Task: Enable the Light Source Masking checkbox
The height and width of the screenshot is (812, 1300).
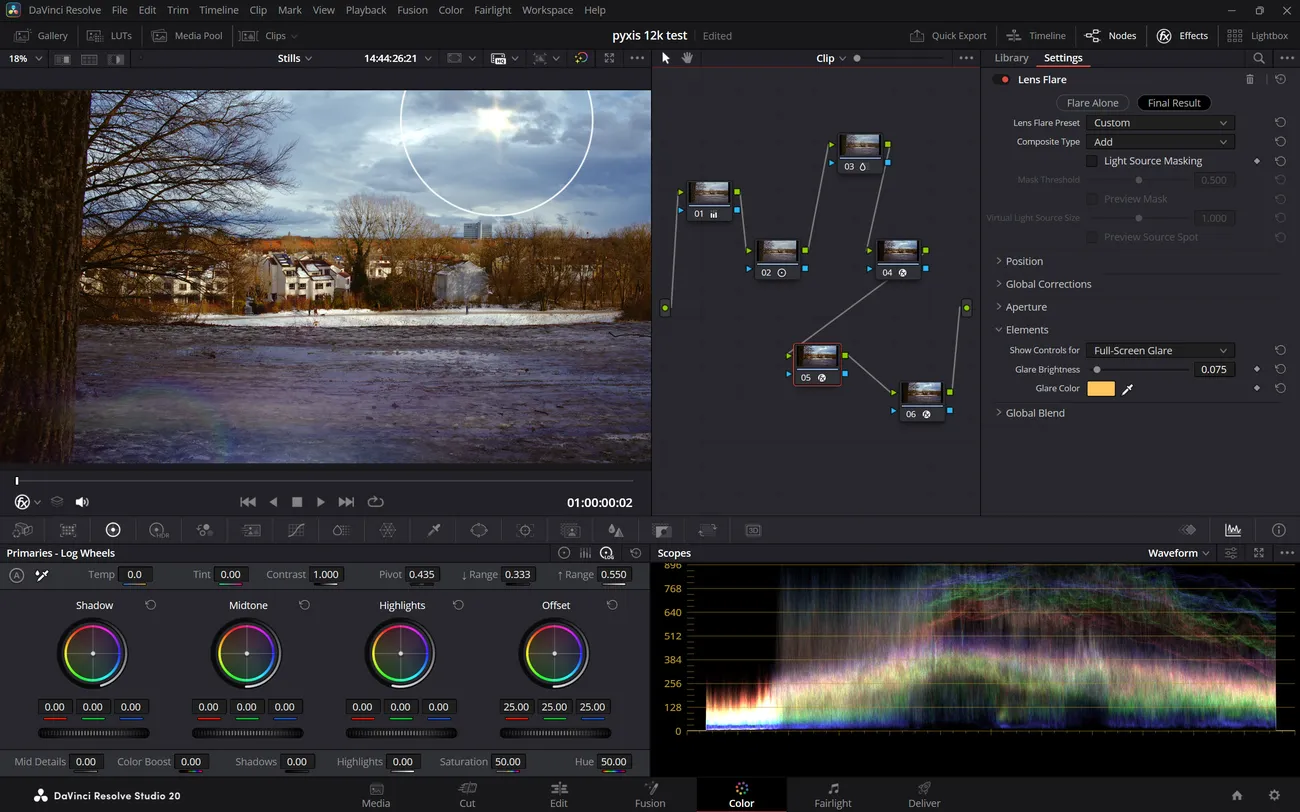Action: coord(1092,161)
